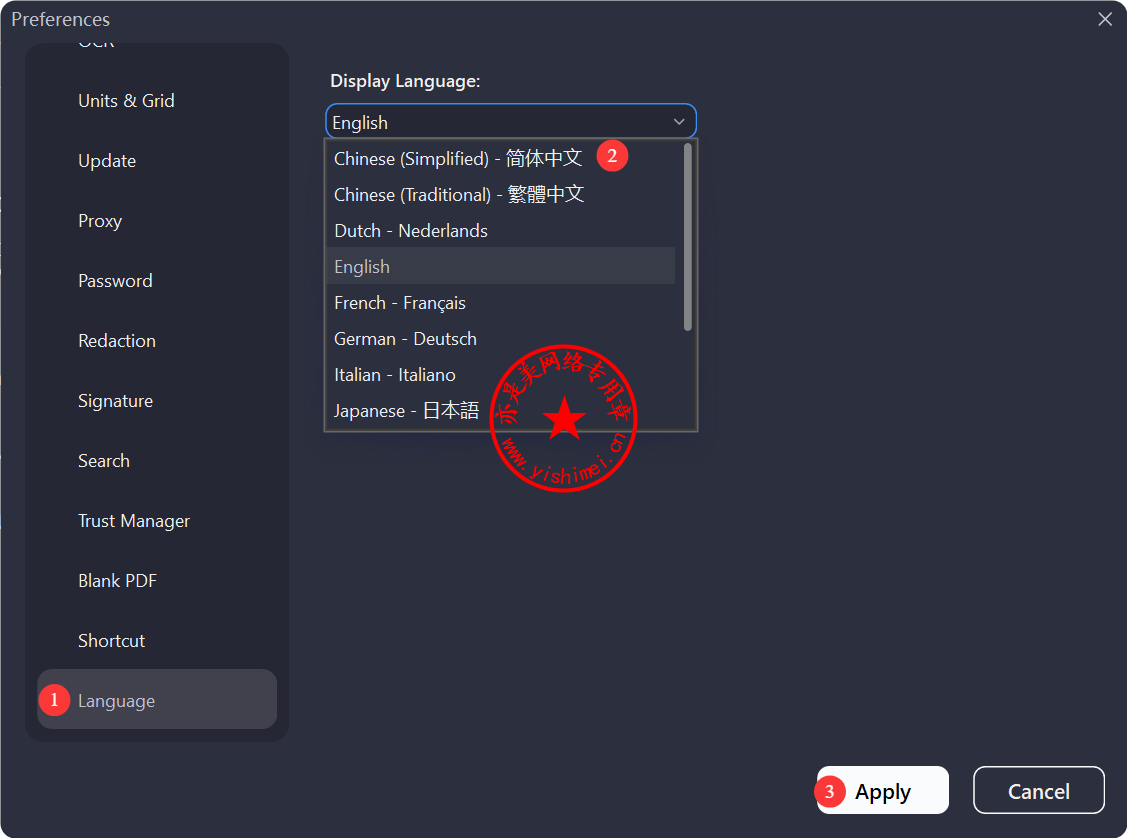Show Redaction preferences
Image resolution: width=1127 pixels, height=838 pixels.
point(117,341)
